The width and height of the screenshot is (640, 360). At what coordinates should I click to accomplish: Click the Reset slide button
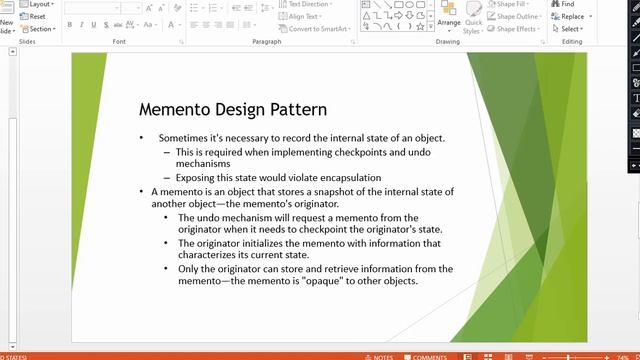coord(33,16)
